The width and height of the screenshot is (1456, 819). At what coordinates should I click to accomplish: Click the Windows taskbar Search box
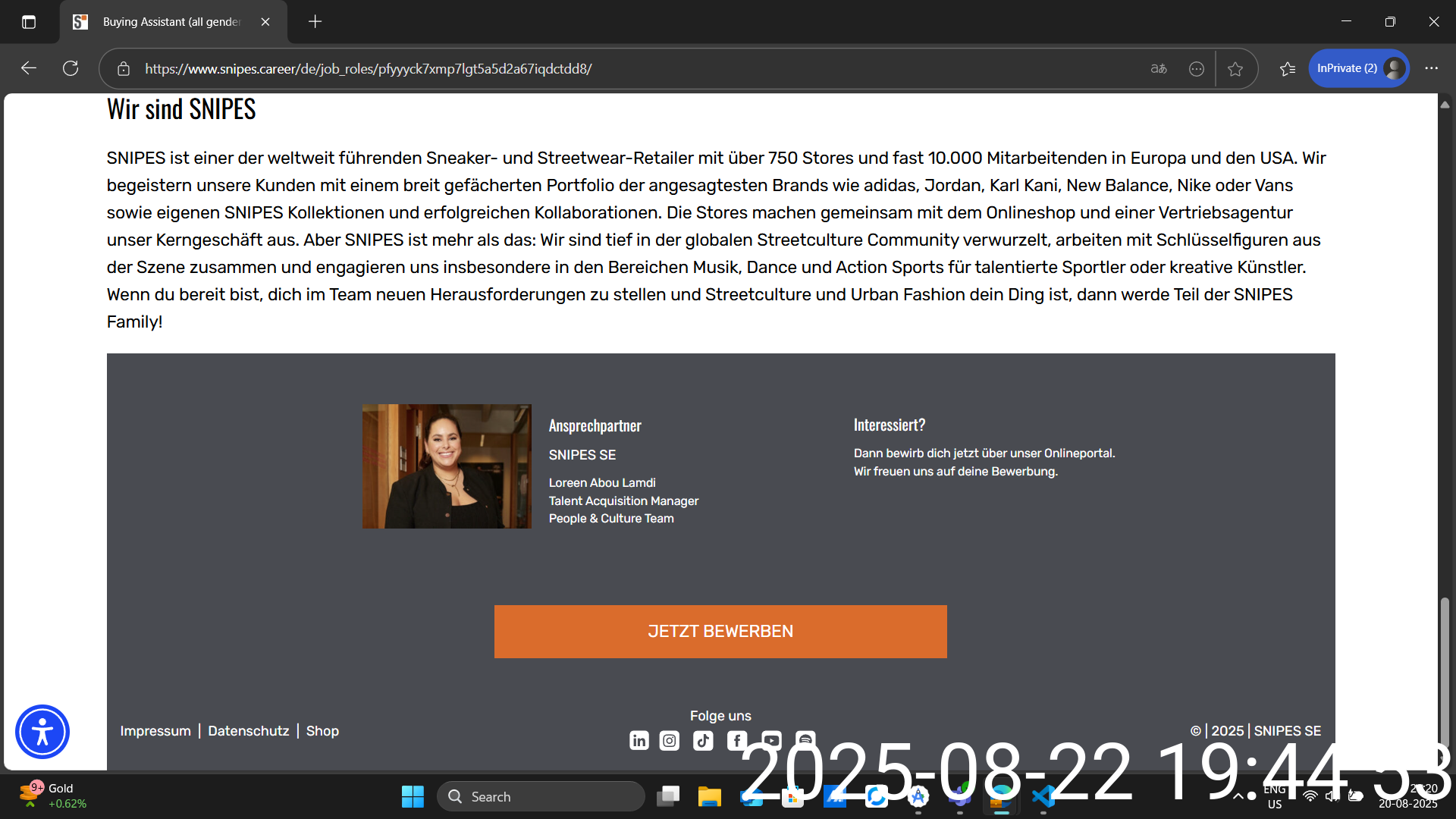pyautogui.click(x=541, y=796)
